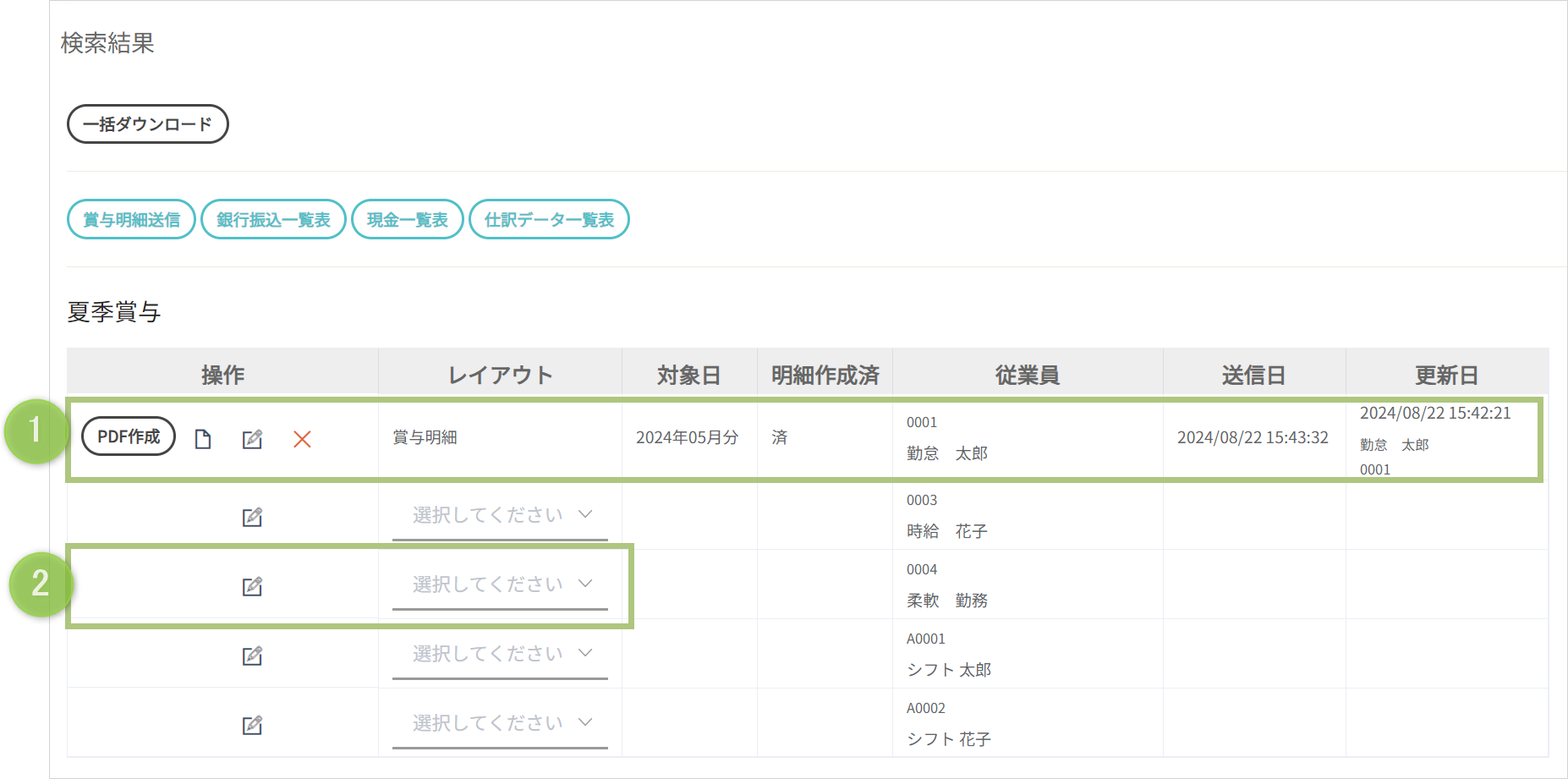Open the 現金一覧表 list
The height and width of the screenshot is (779, 1568).
point(407,220)
